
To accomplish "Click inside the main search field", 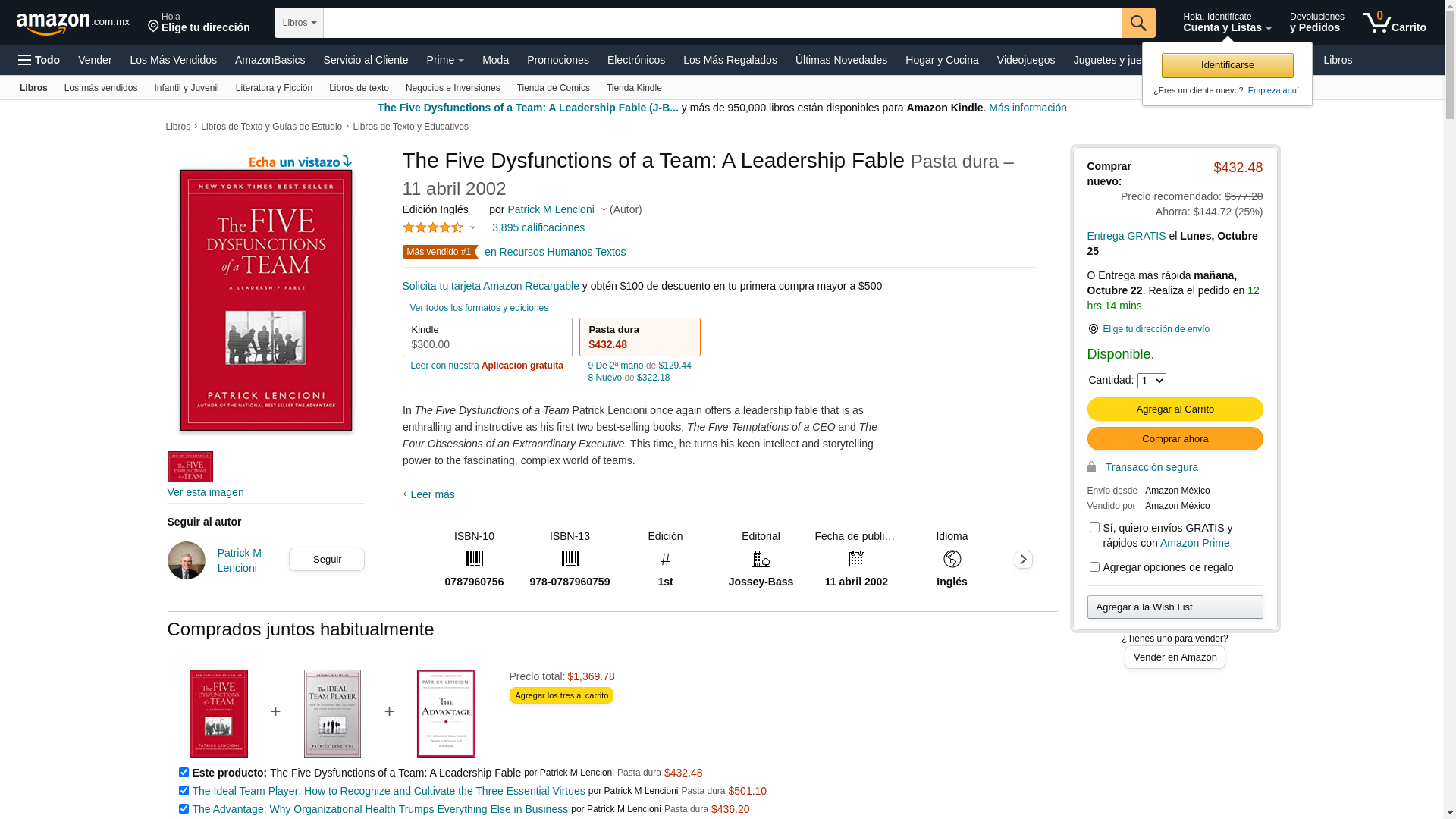I will (x=720, y=23).
